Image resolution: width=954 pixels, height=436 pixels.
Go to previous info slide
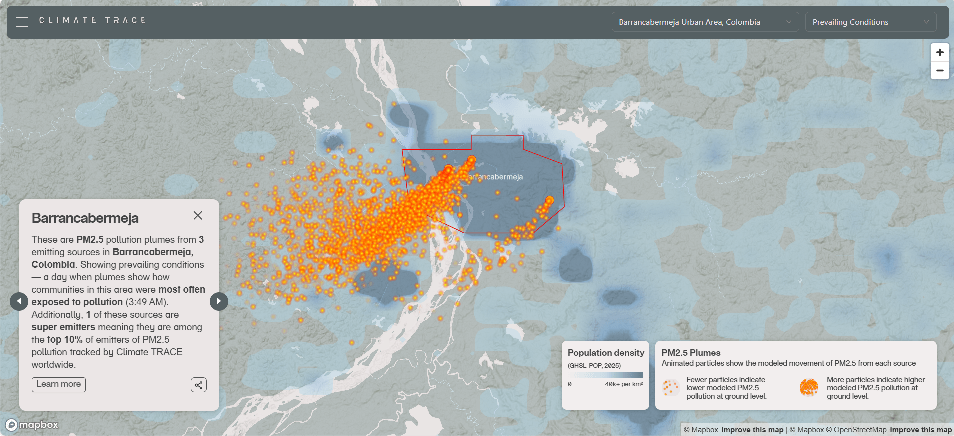18,301
